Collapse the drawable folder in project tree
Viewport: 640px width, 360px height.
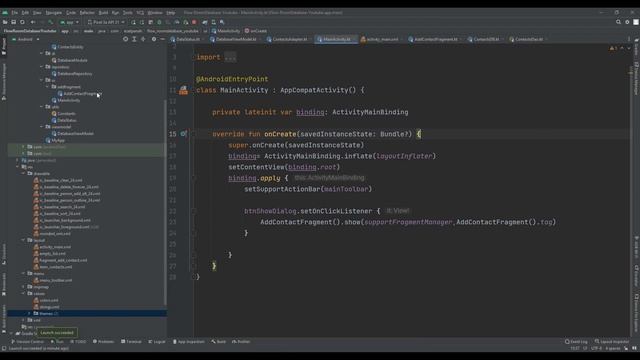click(24, 173)
